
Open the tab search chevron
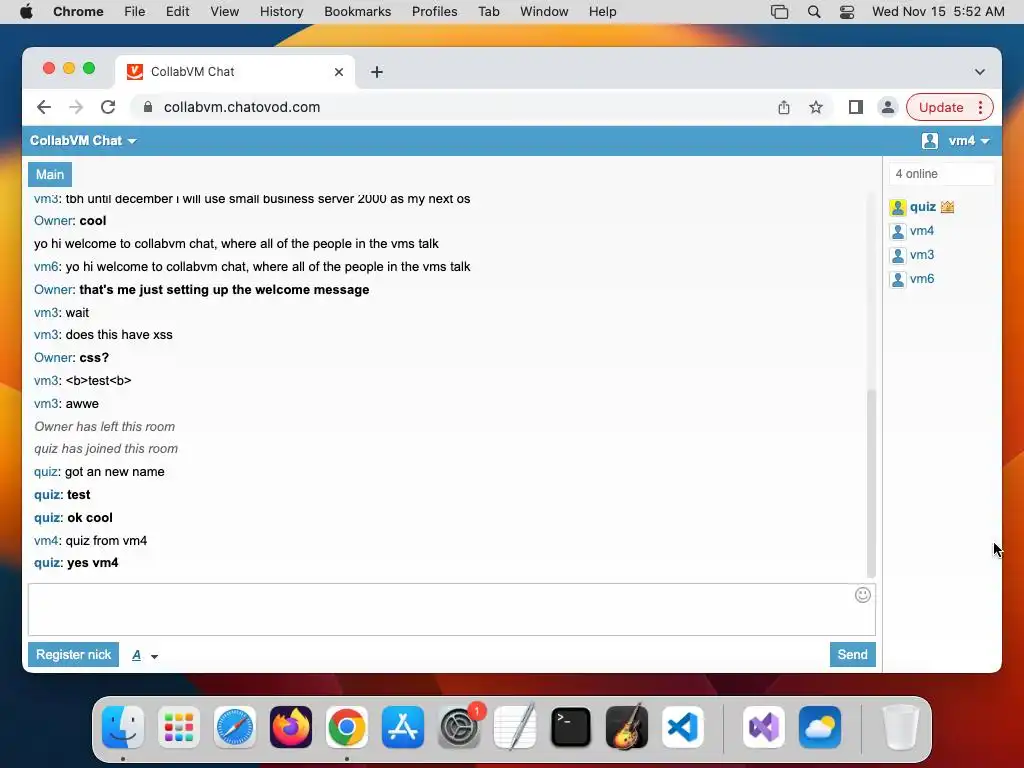coord(980,72)
